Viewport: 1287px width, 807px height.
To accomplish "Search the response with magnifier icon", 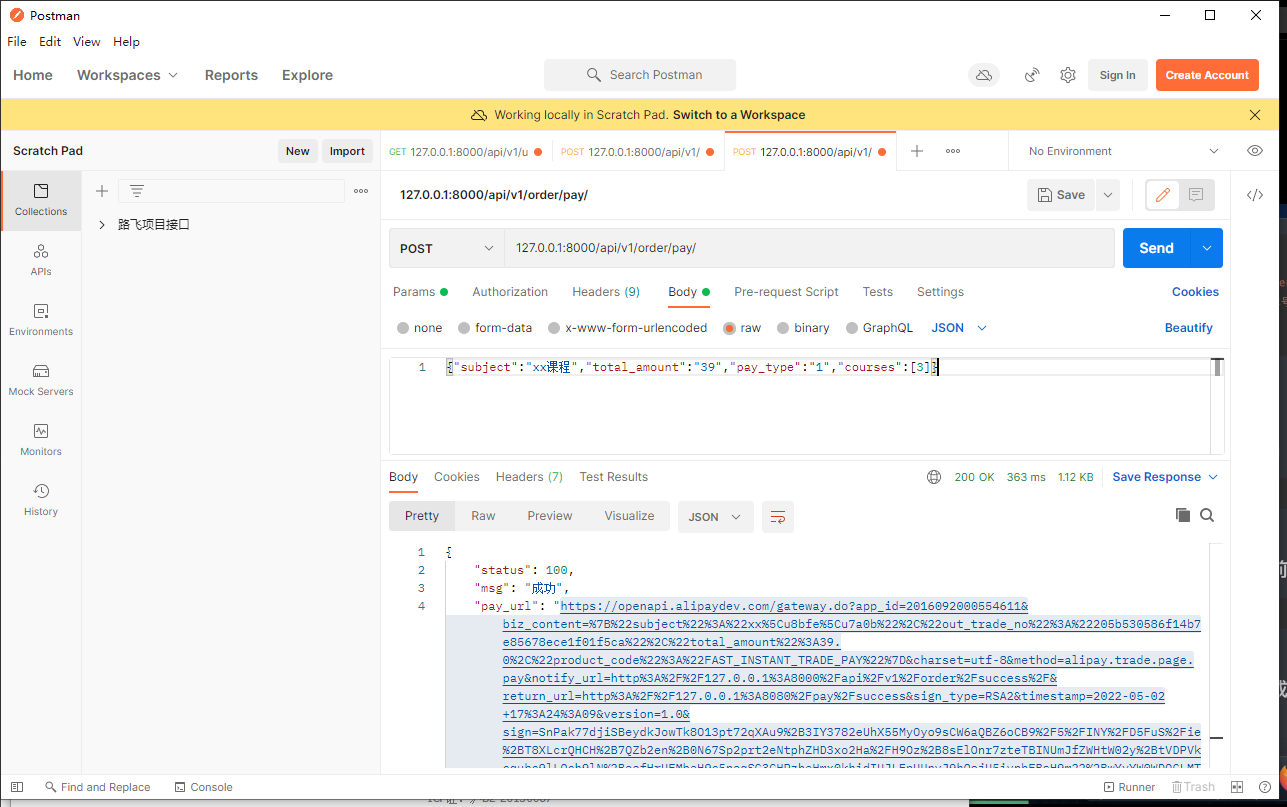I will point(1207,515).
